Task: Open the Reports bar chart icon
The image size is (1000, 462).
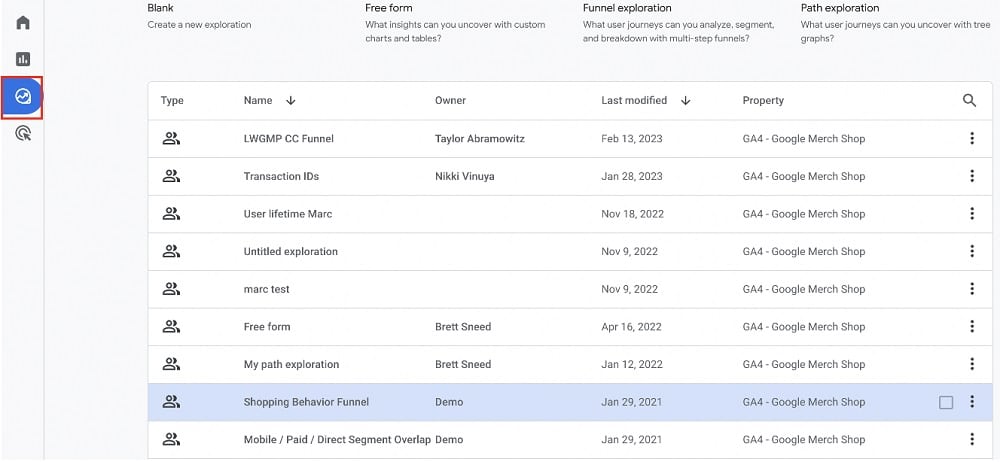Action: (x=22, y=59)
